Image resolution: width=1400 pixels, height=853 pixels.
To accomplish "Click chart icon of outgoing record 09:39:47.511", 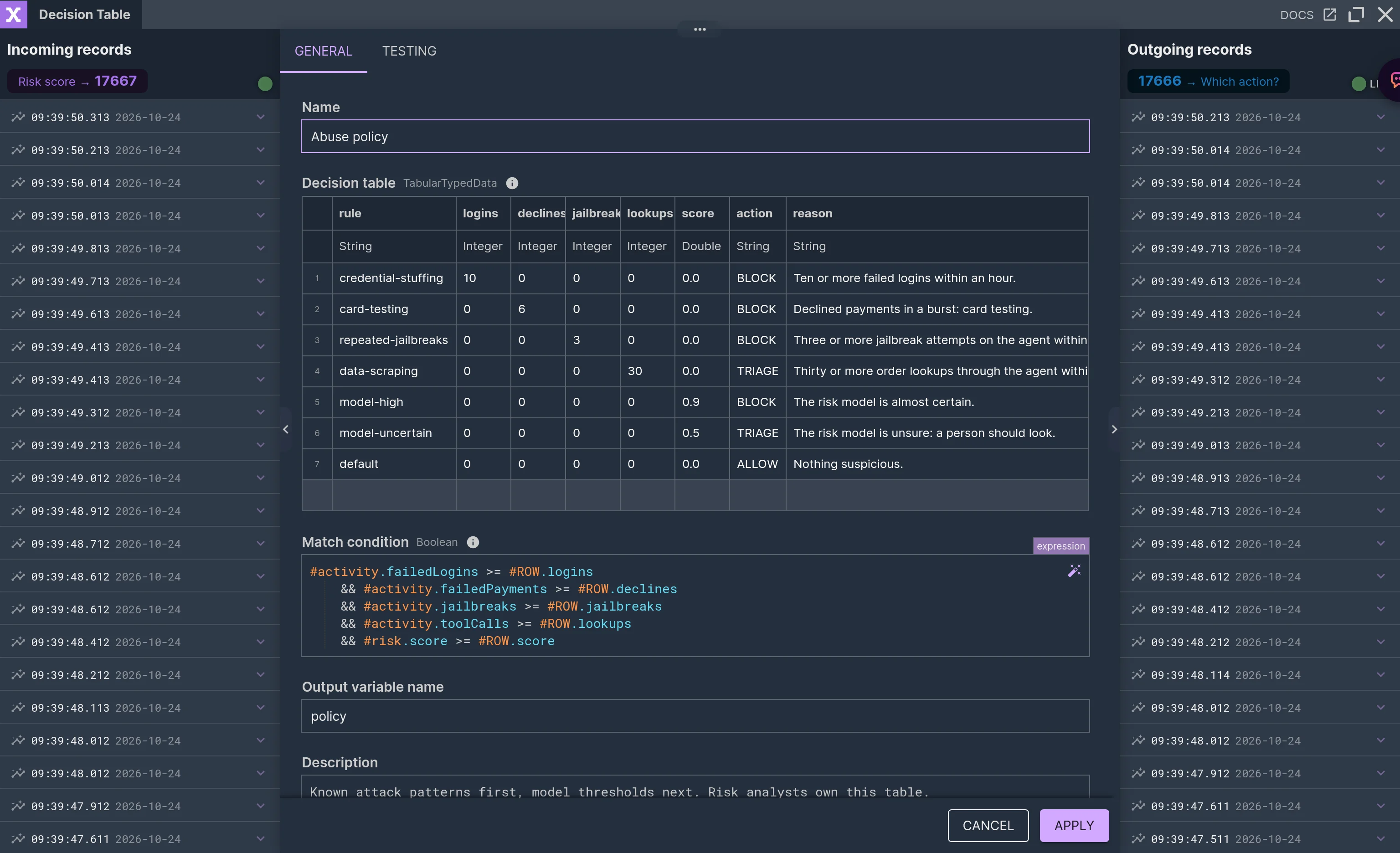I will [1138, 839].
